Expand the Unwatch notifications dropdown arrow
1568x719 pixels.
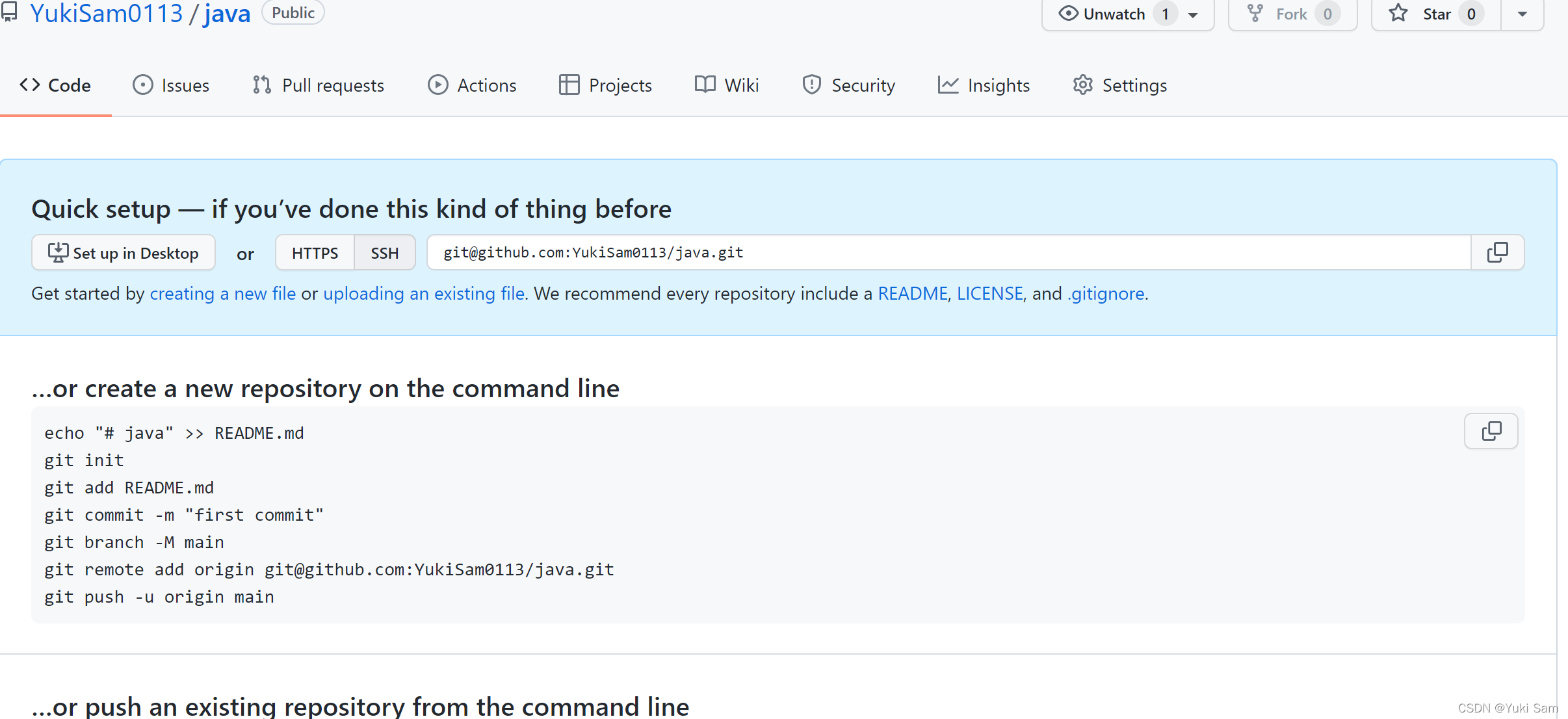[1193, 14]
